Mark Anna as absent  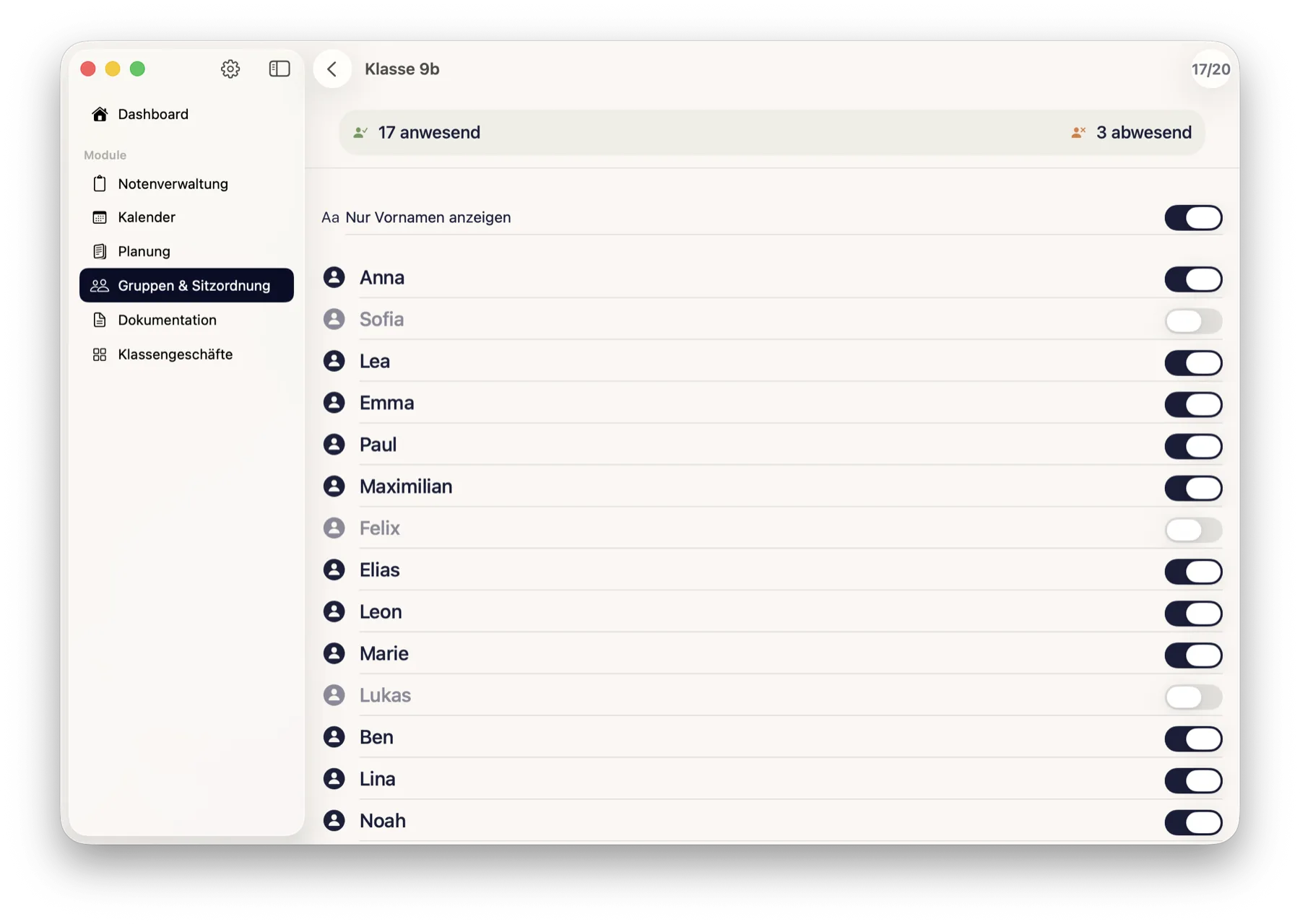1193,279
